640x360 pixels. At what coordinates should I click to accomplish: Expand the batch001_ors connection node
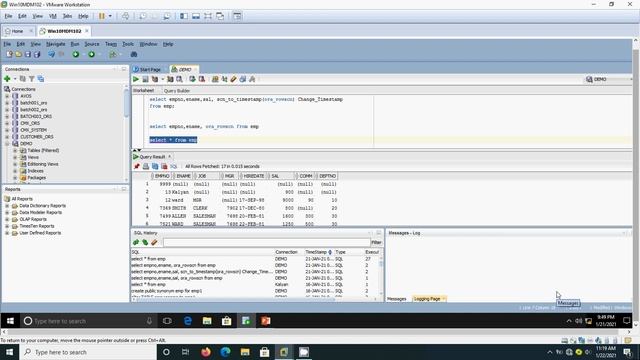(x=7, y=103)
